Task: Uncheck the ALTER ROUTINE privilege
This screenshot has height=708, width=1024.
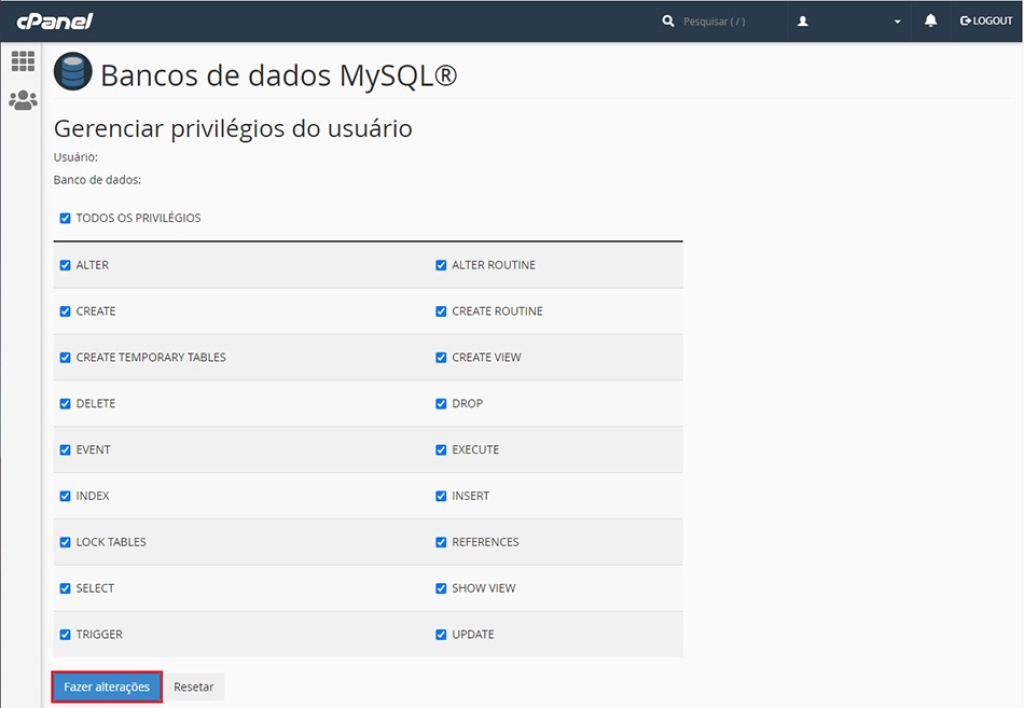Action: 441,265
